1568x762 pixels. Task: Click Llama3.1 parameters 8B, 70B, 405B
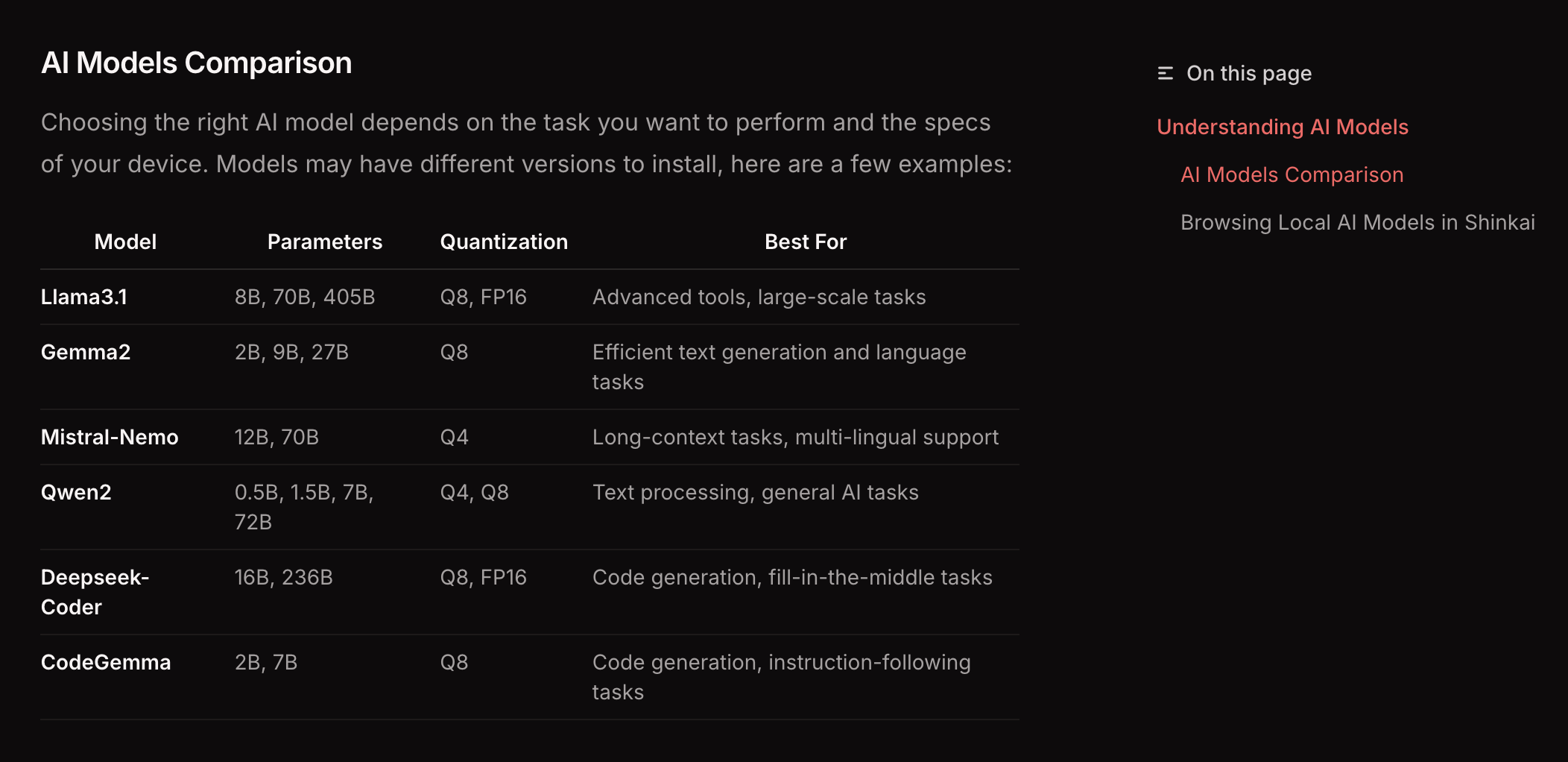tap(305, 297)
